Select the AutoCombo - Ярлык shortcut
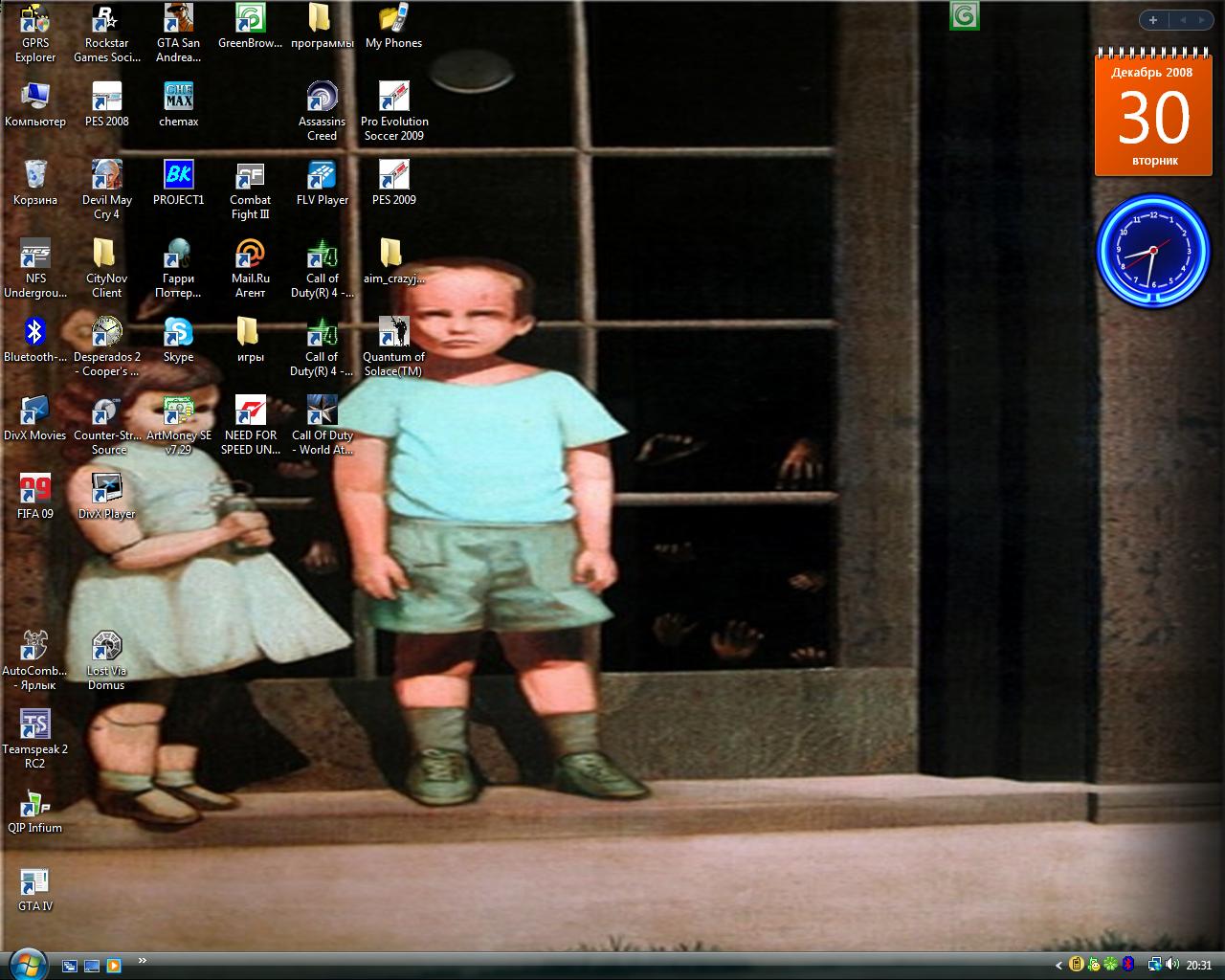Viewport: 1225px width, 980px height. click(x=35, y=660)
